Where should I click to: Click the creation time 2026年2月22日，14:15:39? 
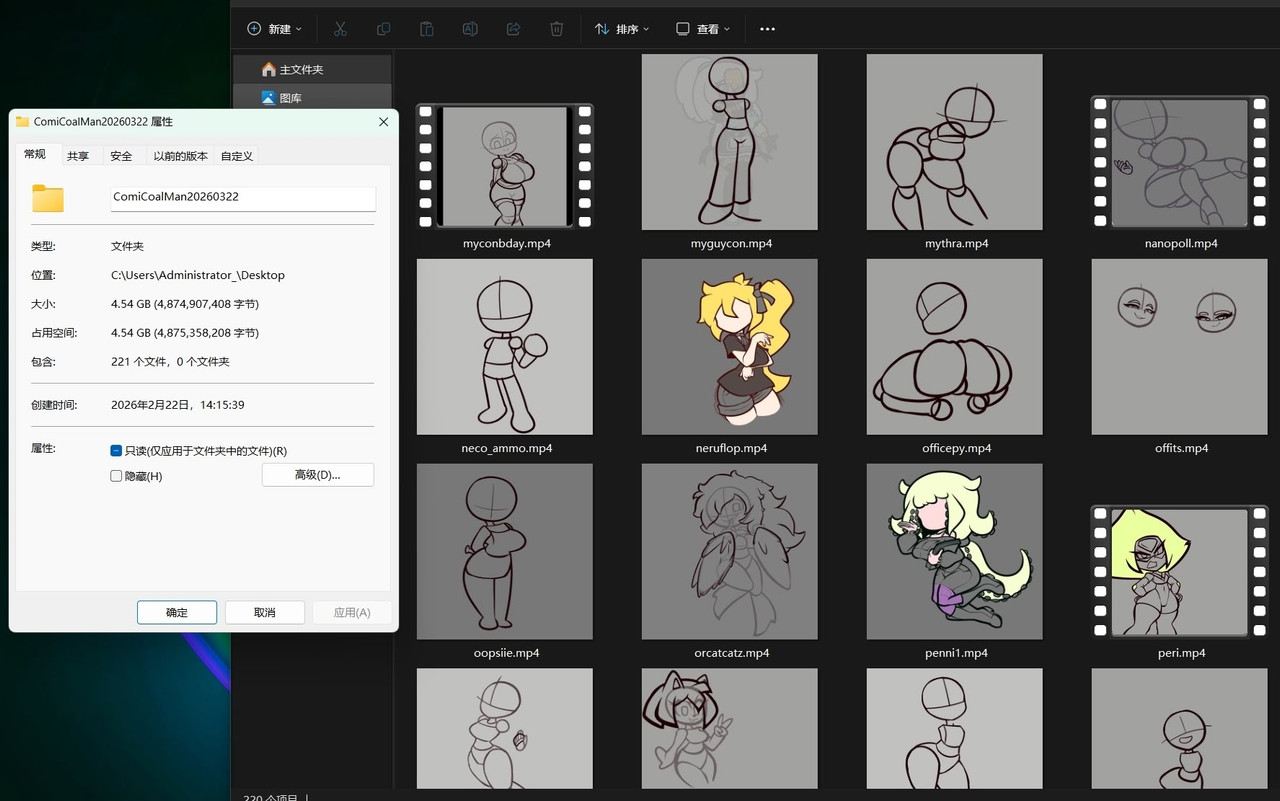[178, 405]
